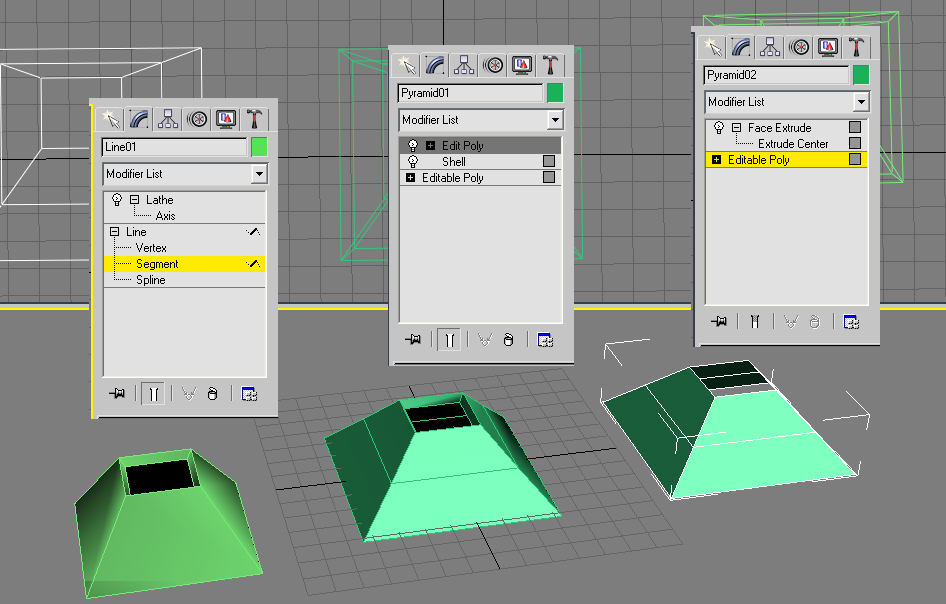The image size is (946, 604).
Task: Open Display tab in Line01 panel
Action: click(226, 119)
